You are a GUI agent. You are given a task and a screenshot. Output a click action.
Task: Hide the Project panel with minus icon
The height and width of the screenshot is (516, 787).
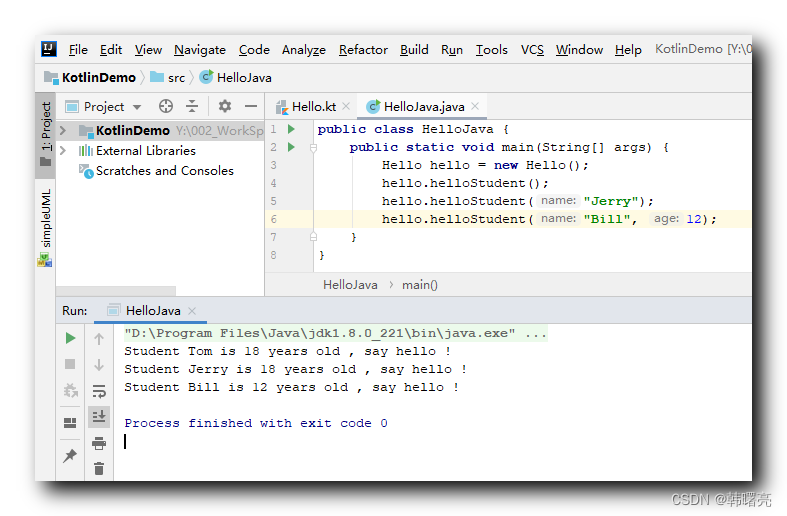tap(251, 106)
